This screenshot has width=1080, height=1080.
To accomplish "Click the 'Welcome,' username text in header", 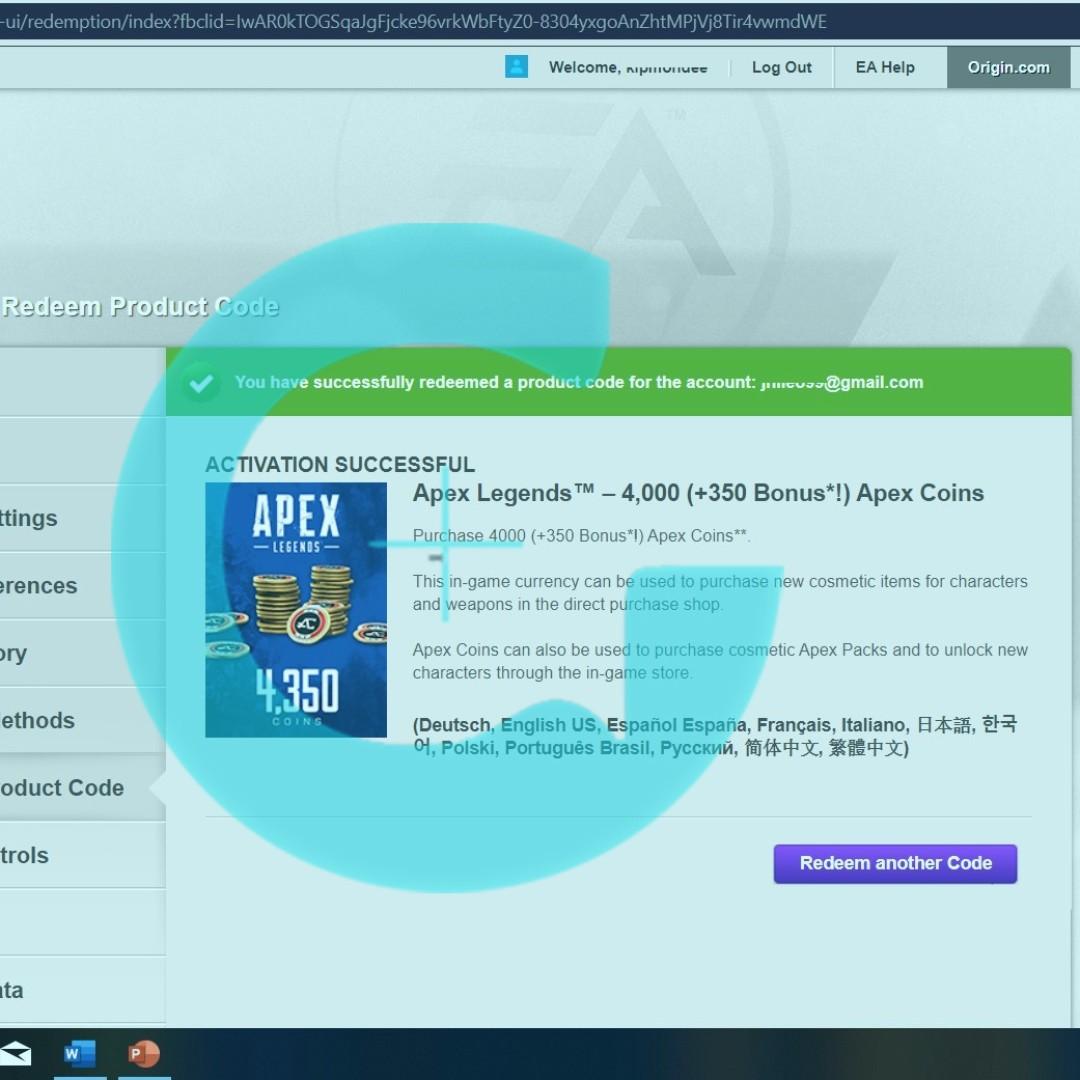I will pyautogui.click(x=628, y=68).
